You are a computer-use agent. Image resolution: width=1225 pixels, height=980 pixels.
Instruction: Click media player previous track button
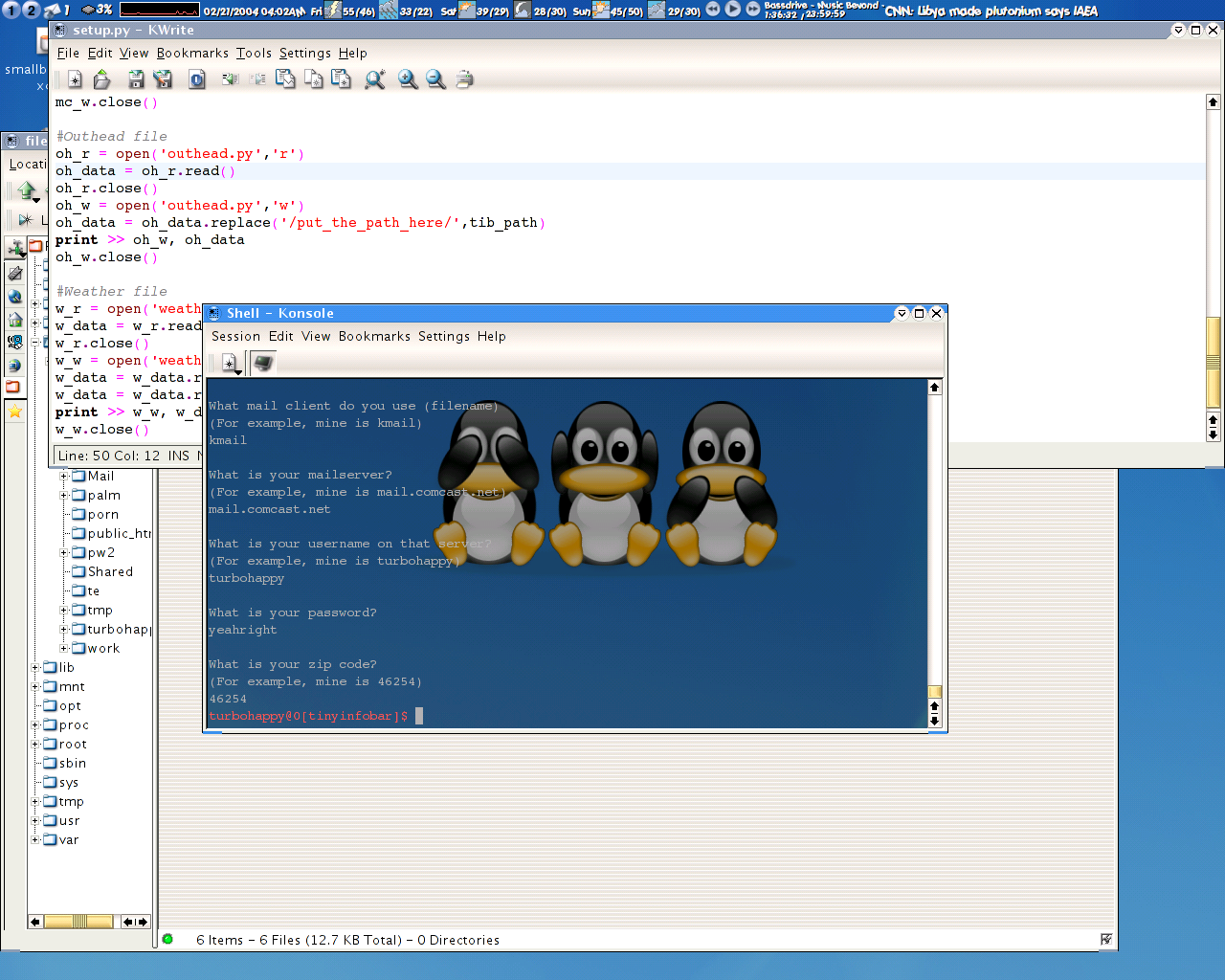713,10
